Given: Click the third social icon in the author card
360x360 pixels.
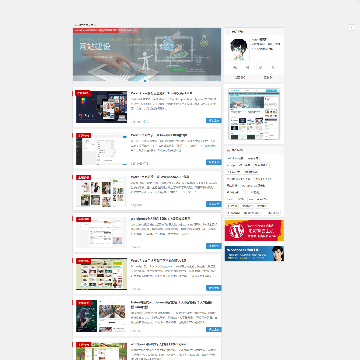Looking at the screenshot, I should click(x=260, y=67).
